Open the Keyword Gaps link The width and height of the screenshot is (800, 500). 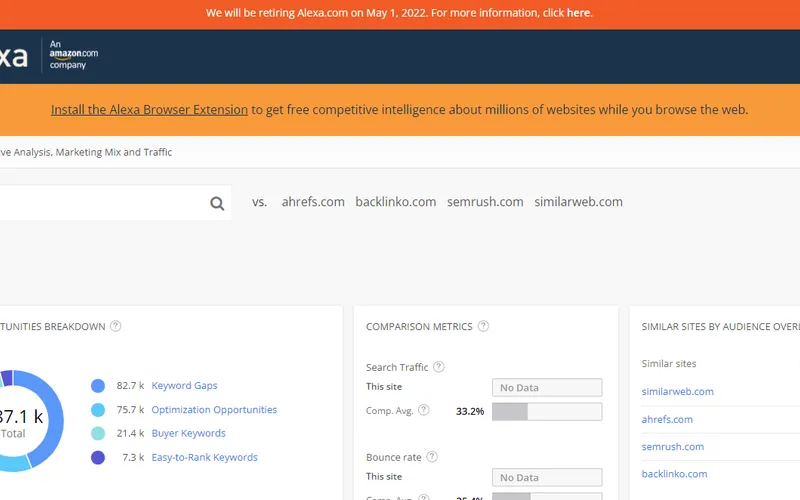click(x=184, y=386)
